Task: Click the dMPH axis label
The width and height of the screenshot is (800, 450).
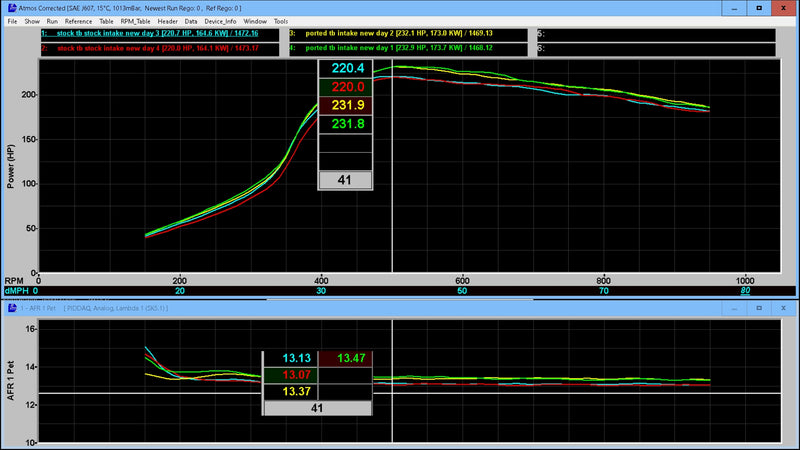Action: coord(17,291)
